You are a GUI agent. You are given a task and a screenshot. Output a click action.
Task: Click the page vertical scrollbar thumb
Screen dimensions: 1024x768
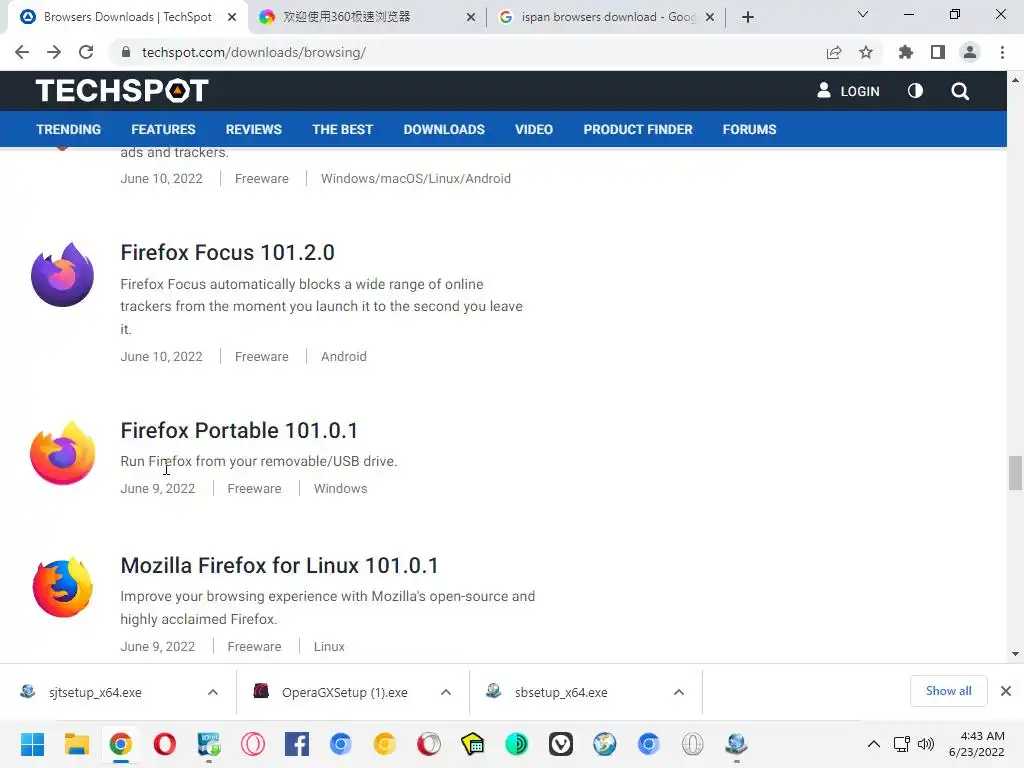point(1015,473)
